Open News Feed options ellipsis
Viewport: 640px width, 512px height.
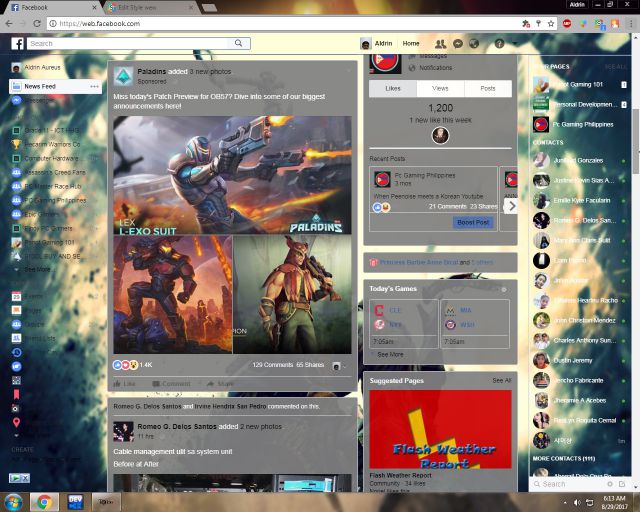(94, 86)
